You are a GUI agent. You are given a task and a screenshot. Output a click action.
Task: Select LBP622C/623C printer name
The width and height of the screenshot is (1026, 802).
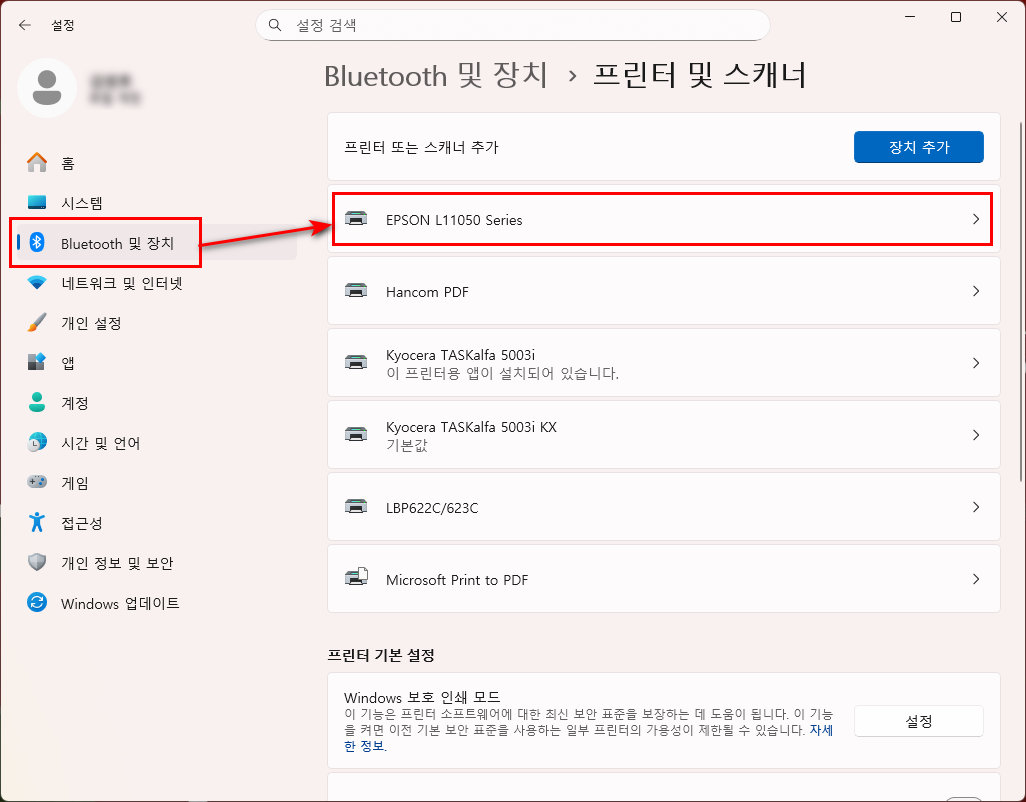point(432,508)
